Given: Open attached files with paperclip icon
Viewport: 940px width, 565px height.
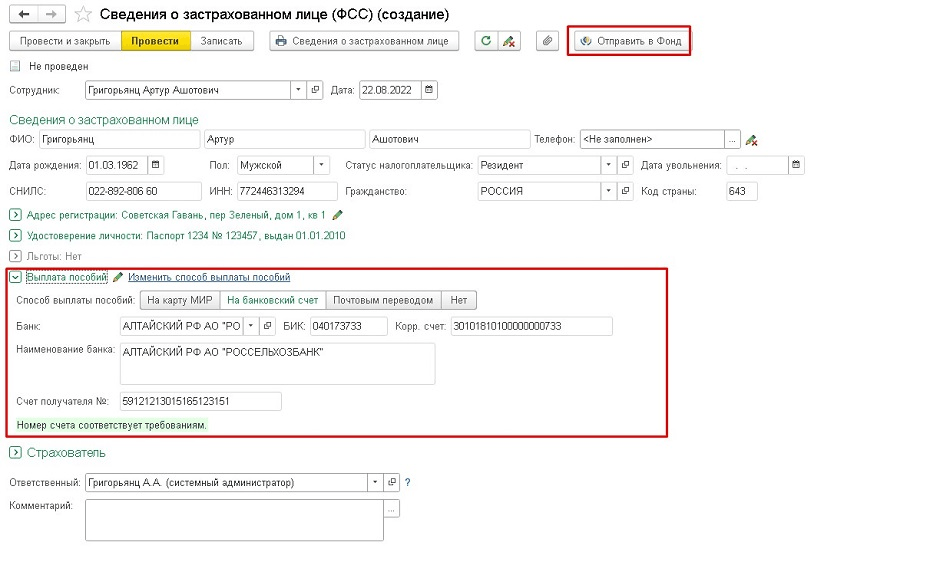Looking at the screenshot, I should [547, 41].
